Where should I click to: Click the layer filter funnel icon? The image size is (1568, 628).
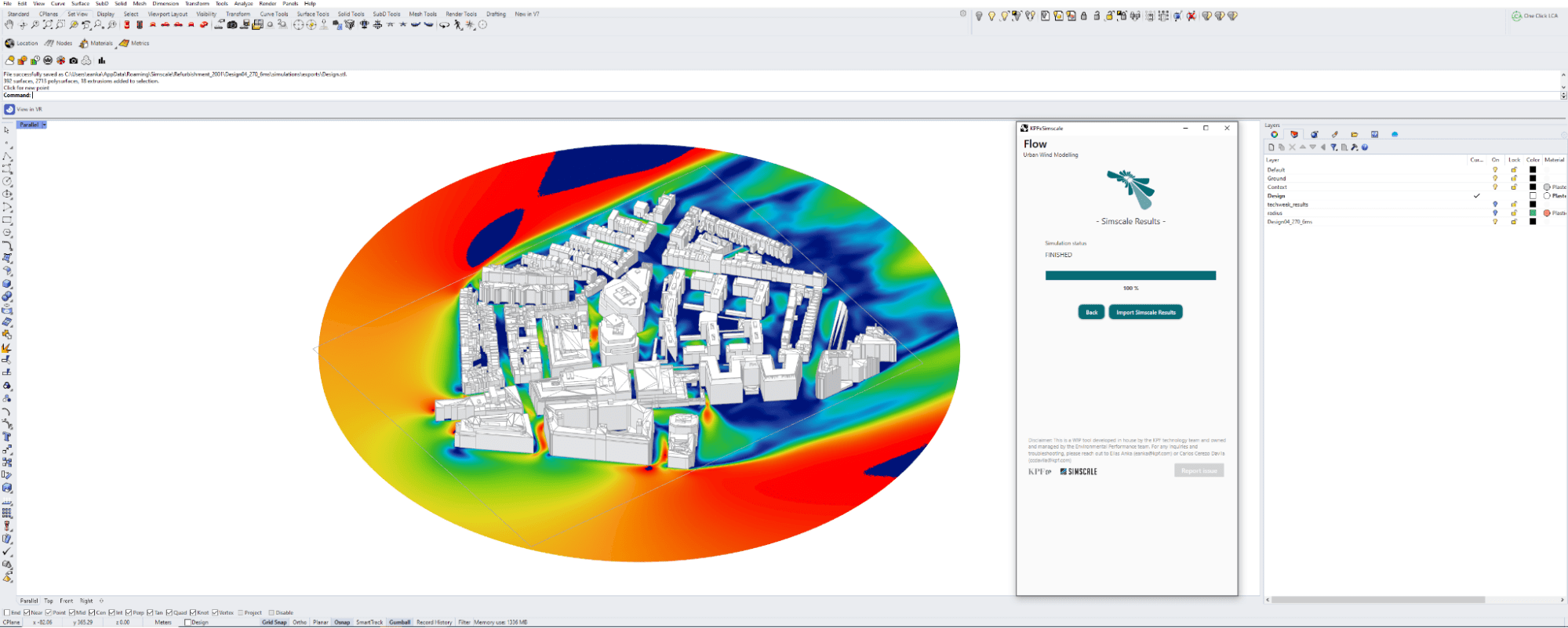point(1333,147)
